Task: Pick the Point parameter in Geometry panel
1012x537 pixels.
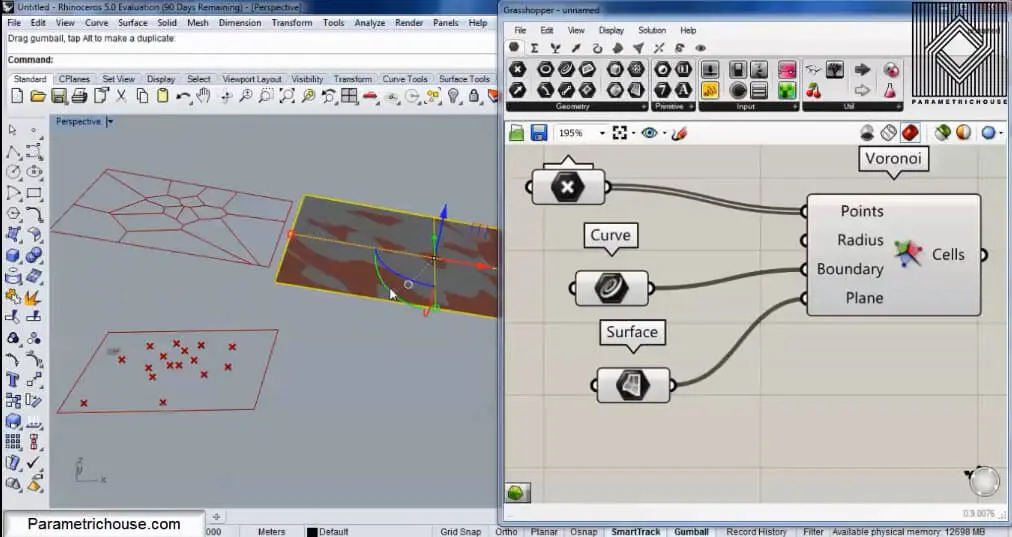Action: point(518,69)
